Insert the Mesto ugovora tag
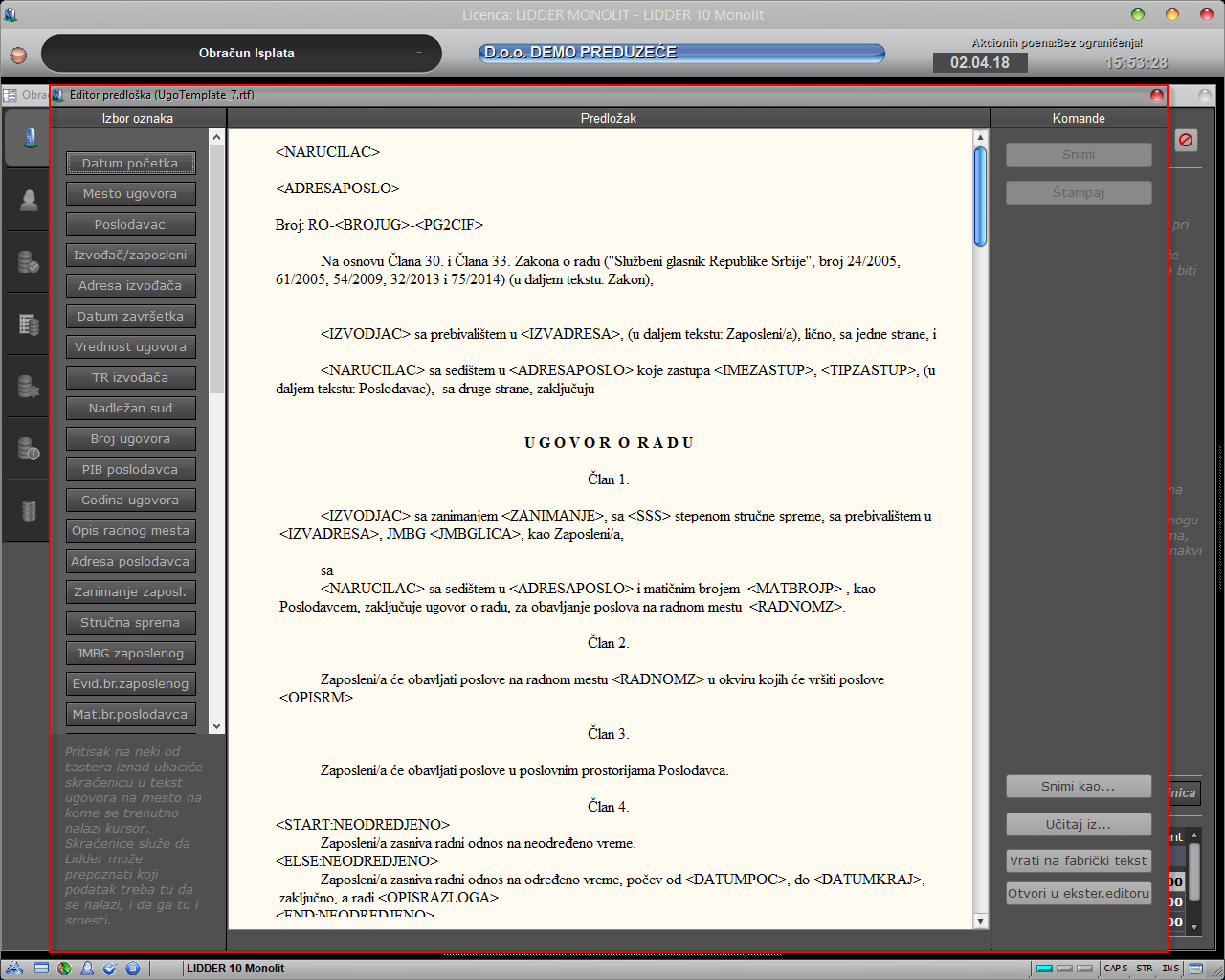Screen dimensions: 1225x980 point(130,193)
